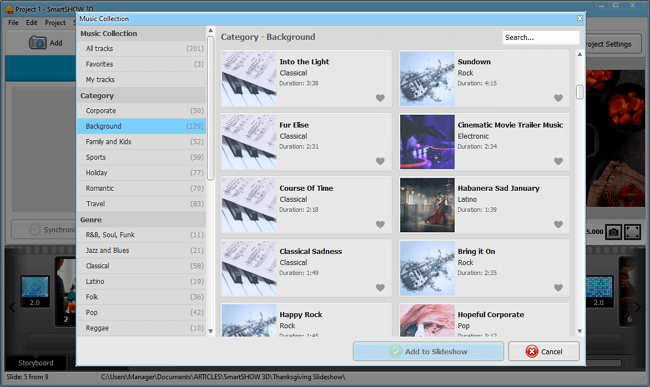
Task: Open My tracks
Action: tap(141, 80)
